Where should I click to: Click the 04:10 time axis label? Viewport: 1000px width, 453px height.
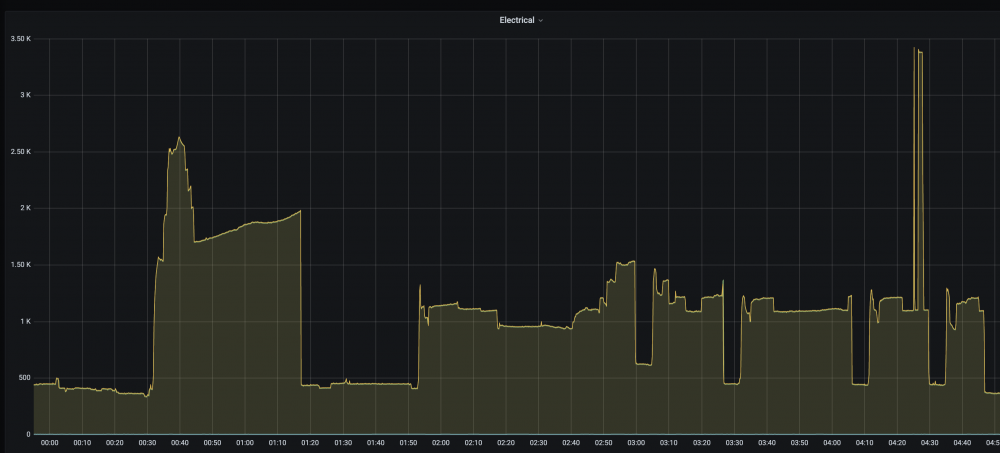click(x=864, y=443)
